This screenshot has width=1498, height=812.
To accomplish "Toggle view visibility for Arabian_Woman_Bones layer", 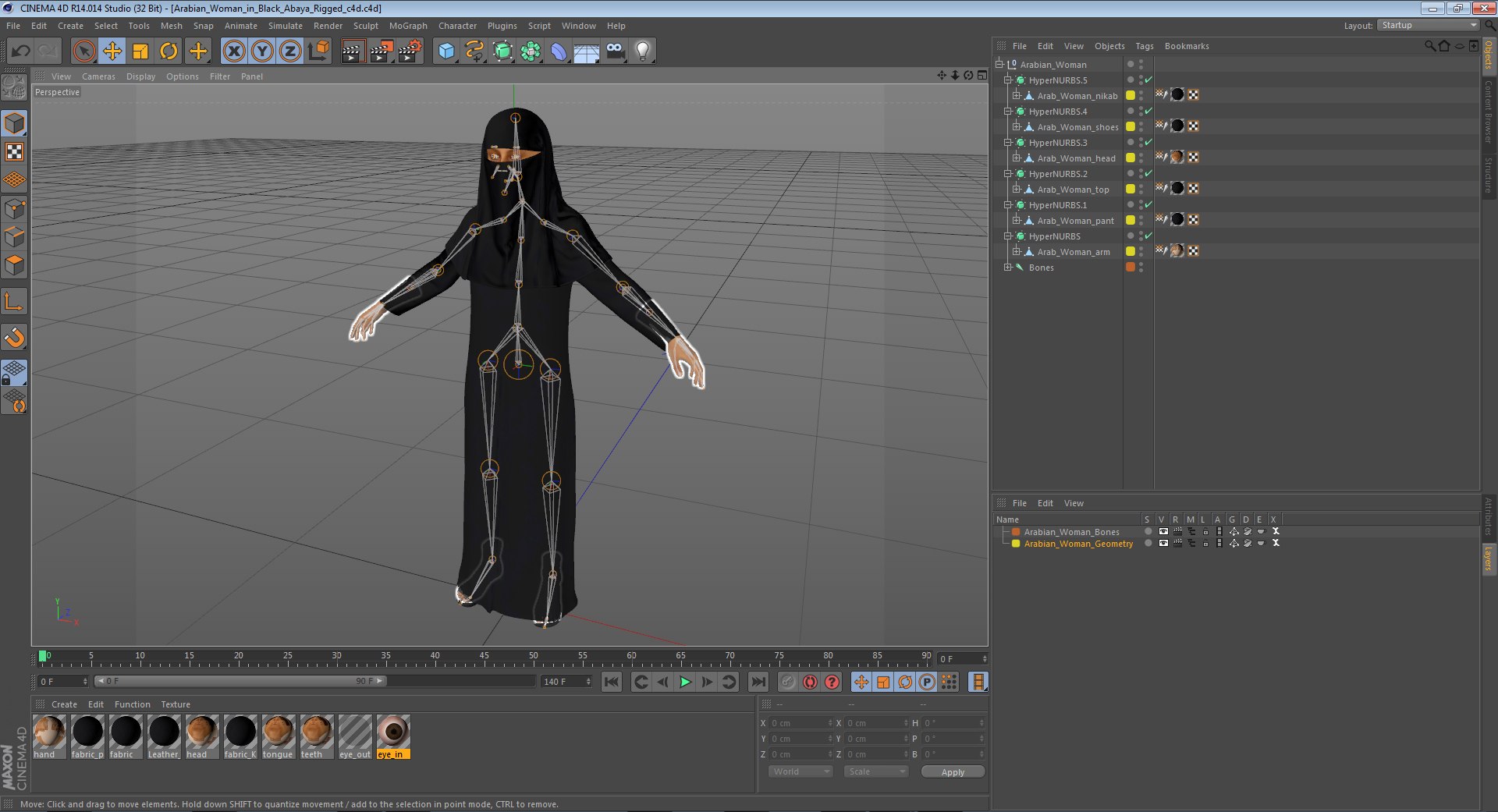I will (1163, 532).
